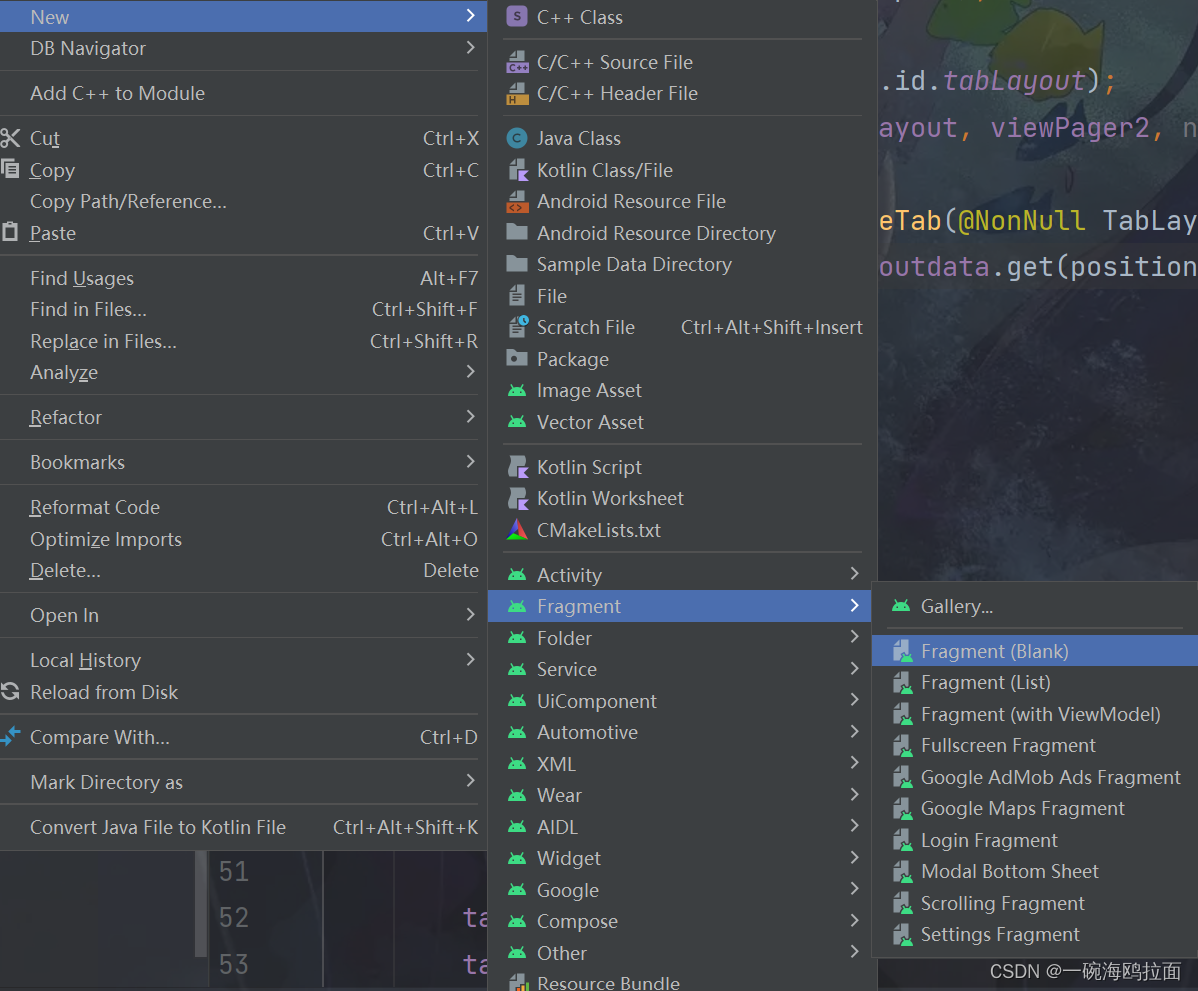Viewport: 1198px width, 991px height.
Task: Click the C/C++ Header File icon
Action: (517, 93)
